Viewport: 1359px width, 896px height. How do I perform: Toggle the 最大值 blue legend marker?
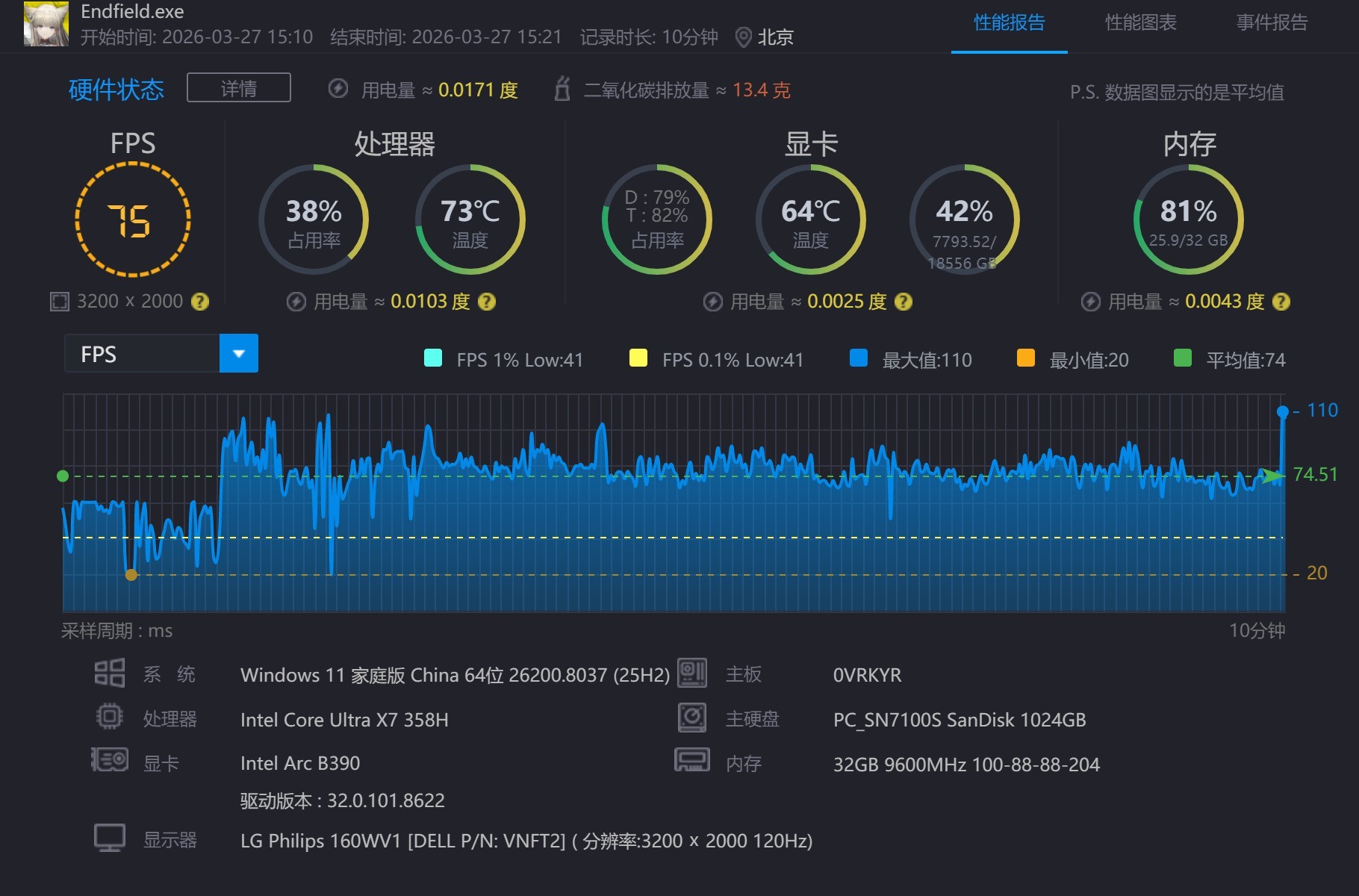click(x=859, y=358)
